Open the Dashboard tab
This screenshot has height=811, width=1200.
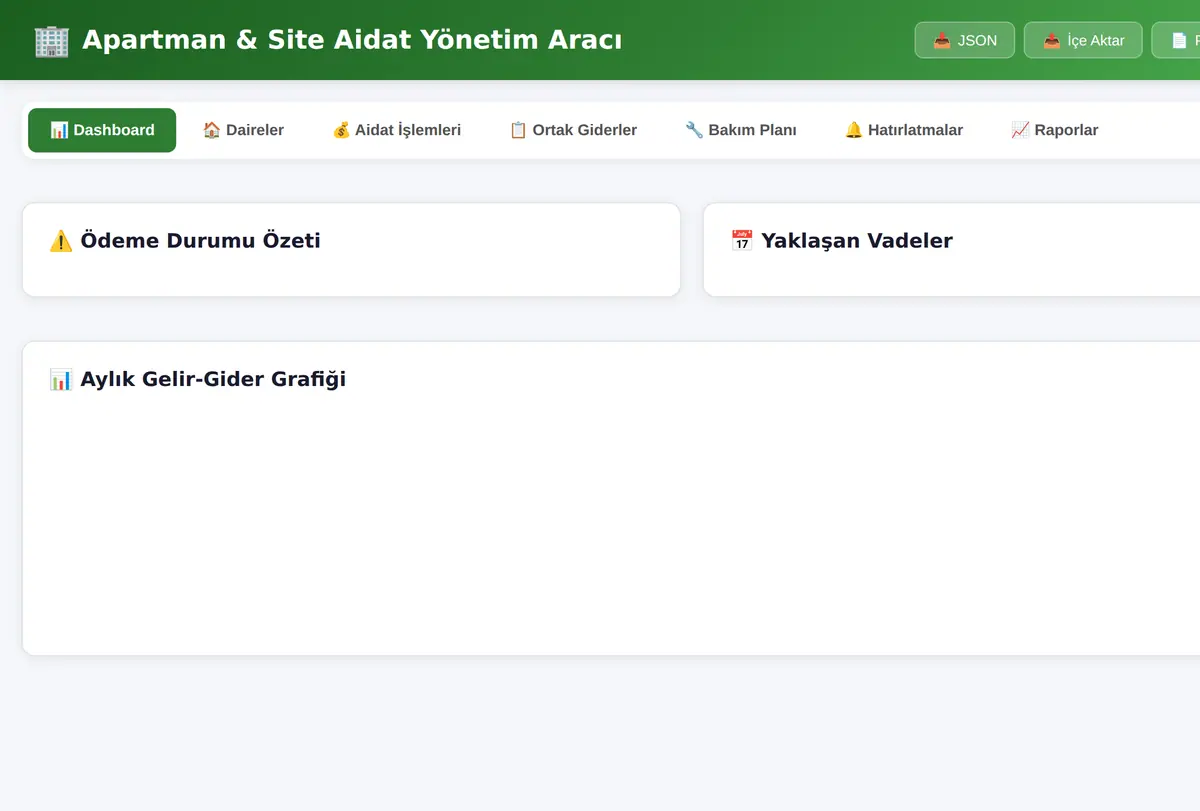point(102,130)
